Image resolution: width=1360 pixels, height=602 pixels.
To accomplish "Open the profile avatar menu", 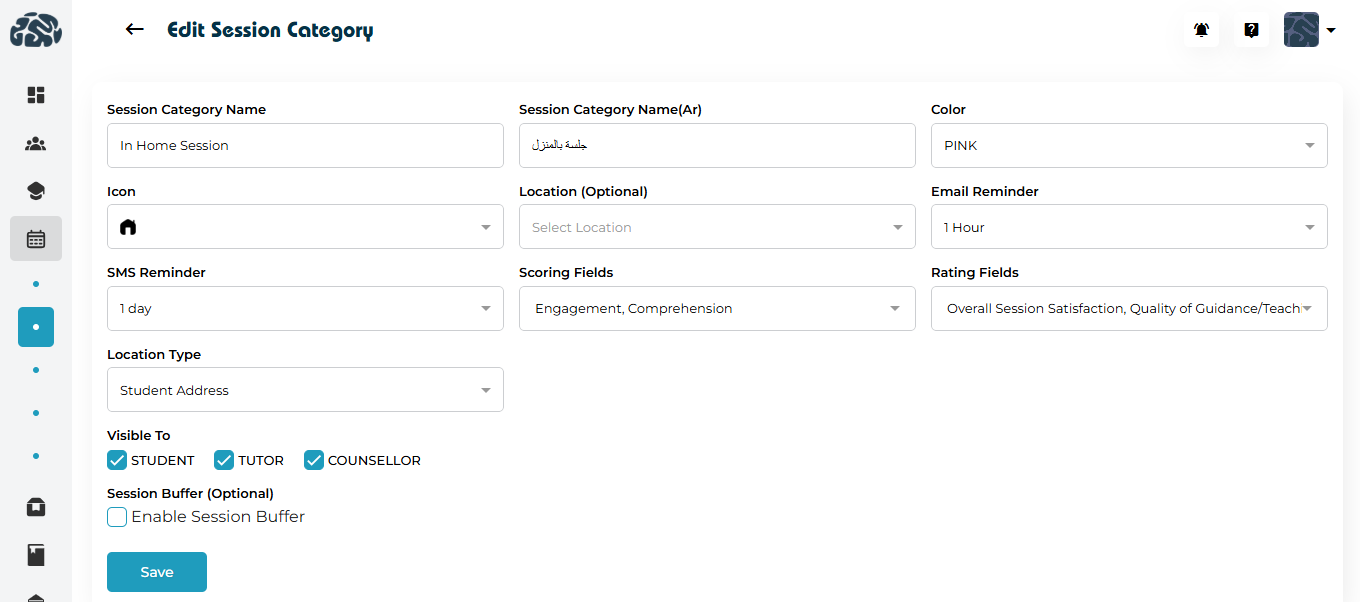I will 1308,30.
